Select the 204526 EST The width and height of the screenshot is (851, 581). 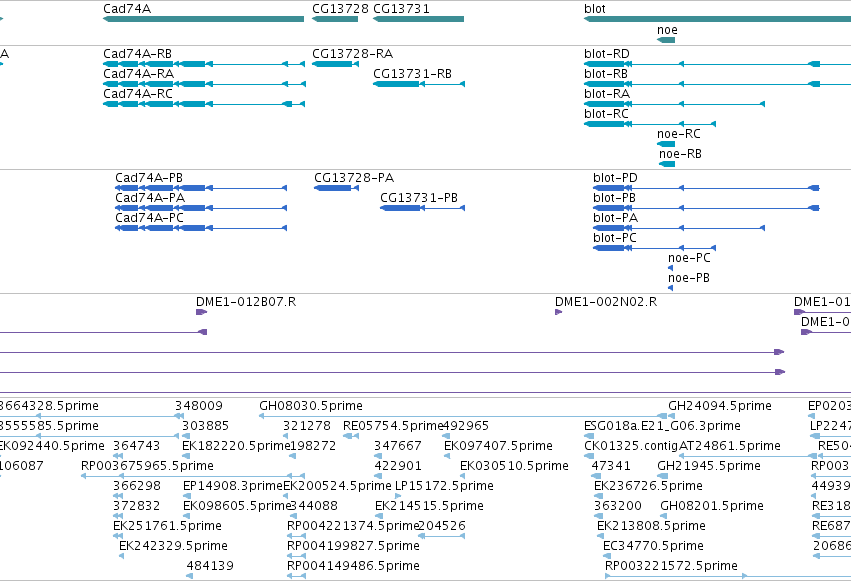click(x=442, y=536)
